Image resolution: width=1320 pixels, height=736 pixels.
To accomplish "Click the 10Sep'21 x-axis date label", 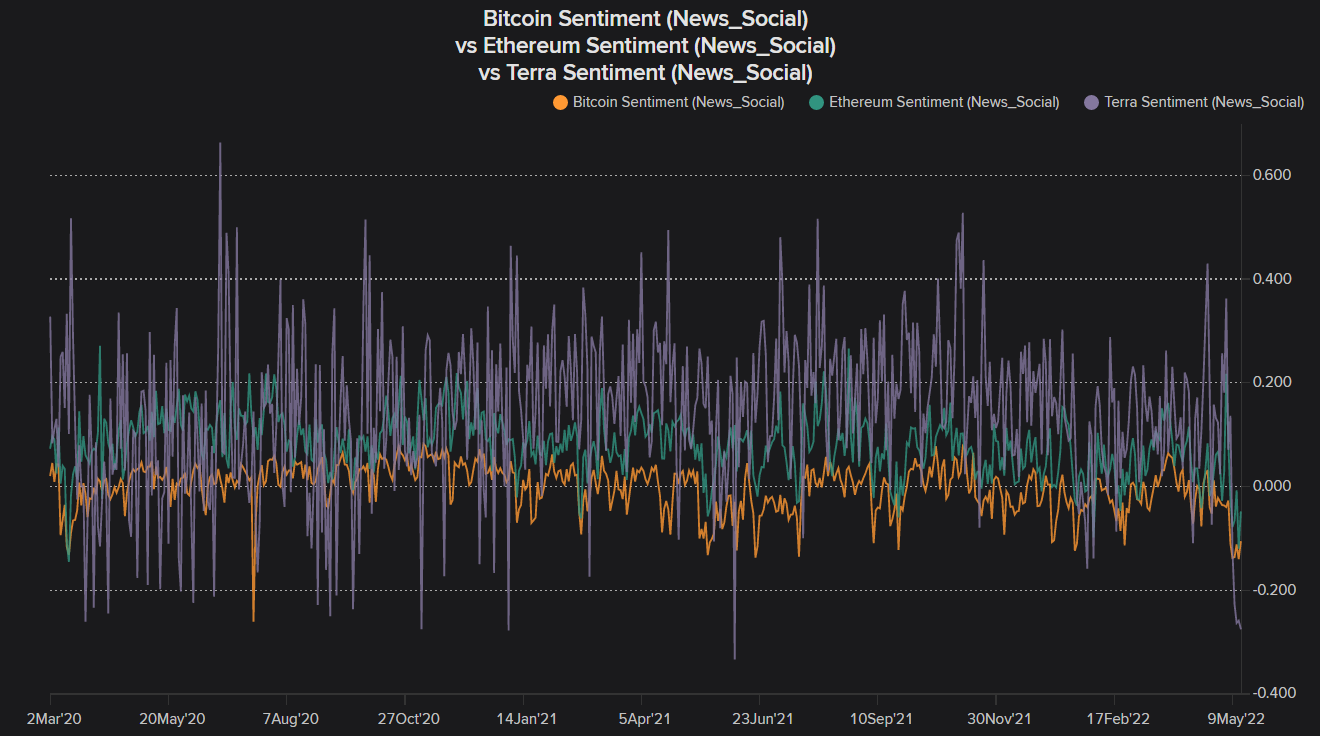I will [x=881, y=718].
